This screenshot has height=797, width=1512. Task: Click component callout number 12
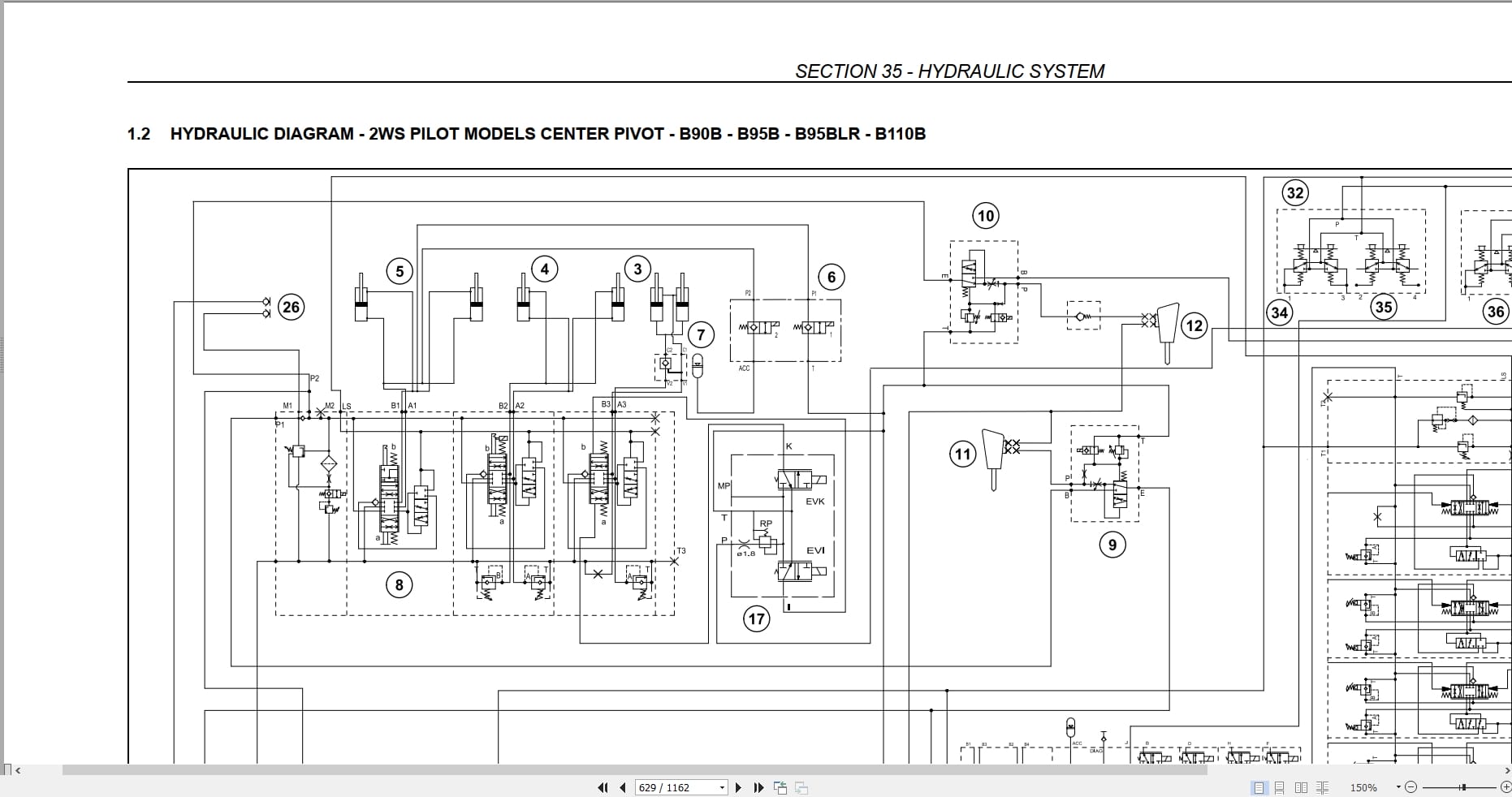(1194, 326)
